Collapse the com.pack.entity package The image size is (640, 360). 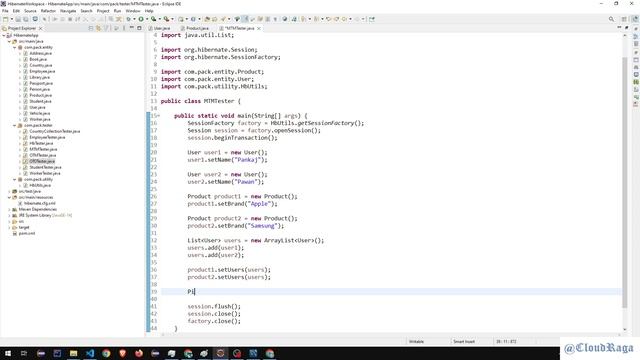[15, 47]
